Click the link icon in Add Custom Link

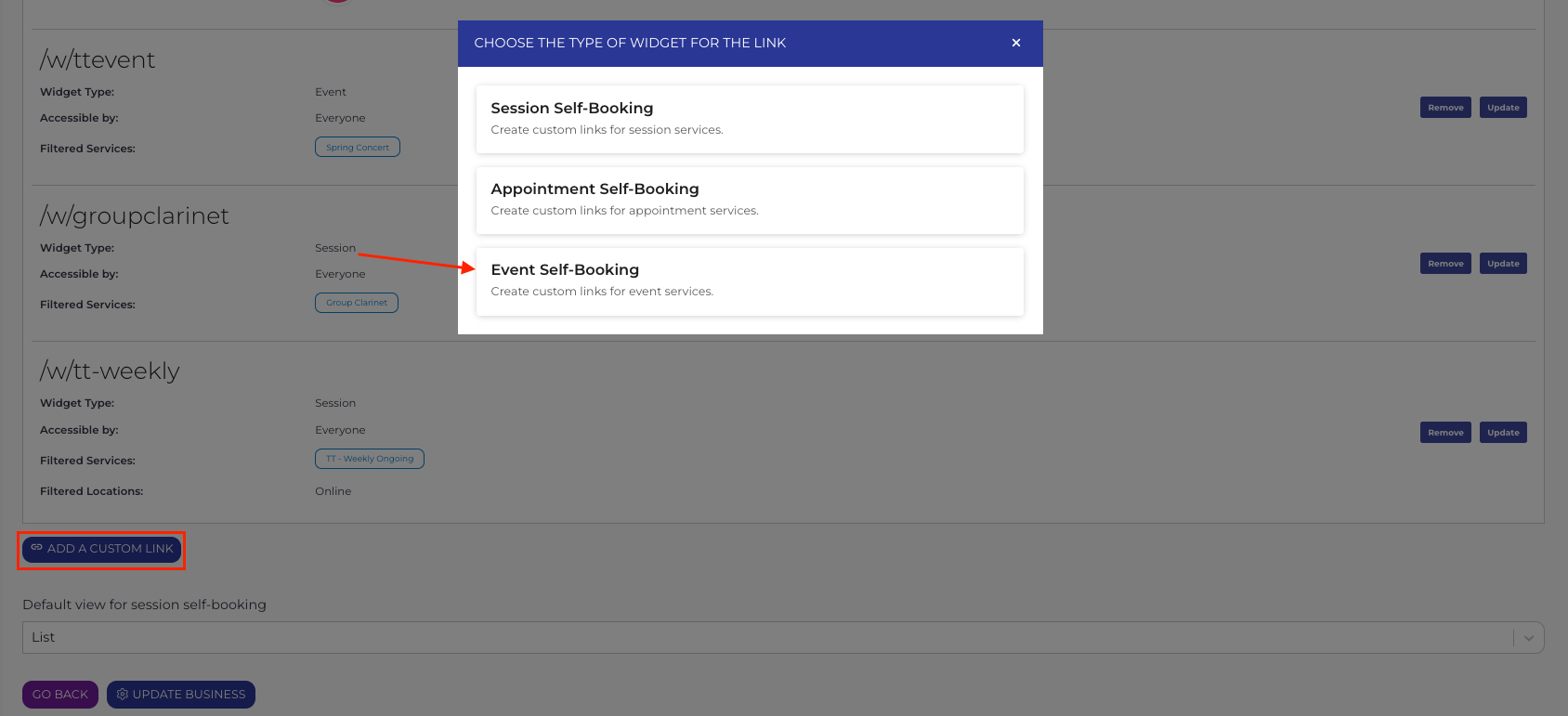coord(37,548)
